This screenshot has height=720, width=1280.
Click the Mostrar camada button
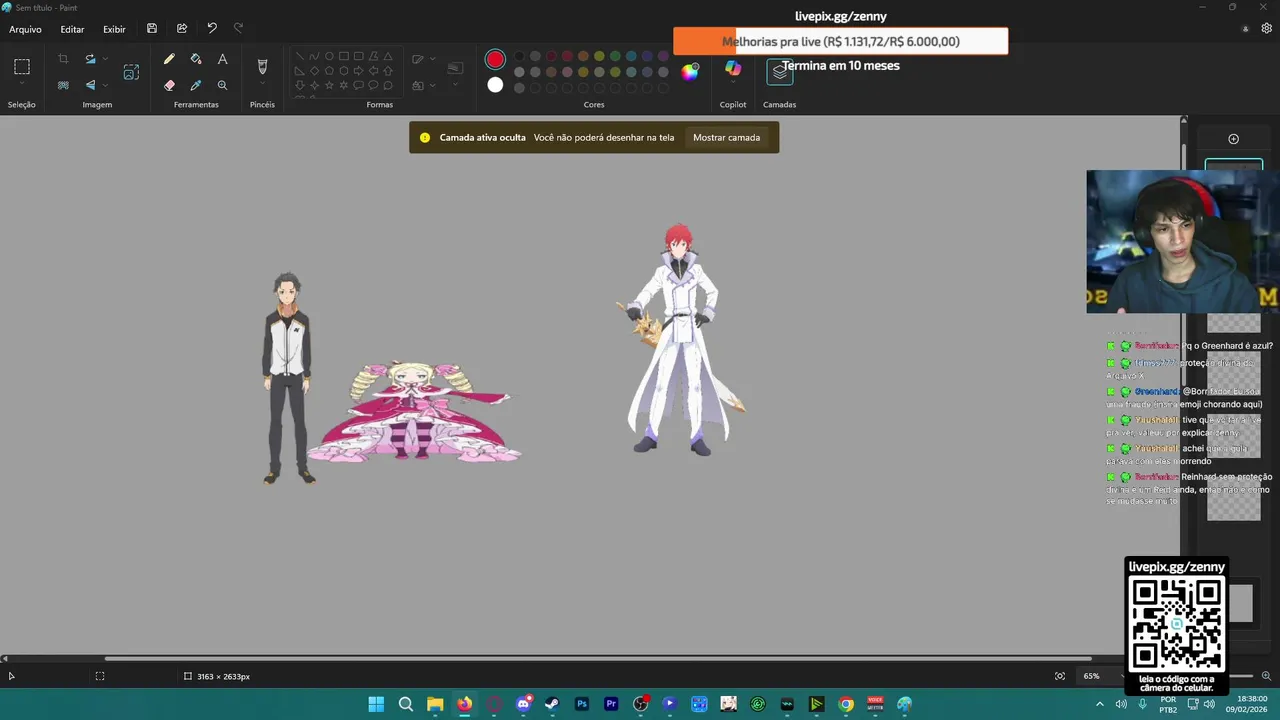click(727, 138)
